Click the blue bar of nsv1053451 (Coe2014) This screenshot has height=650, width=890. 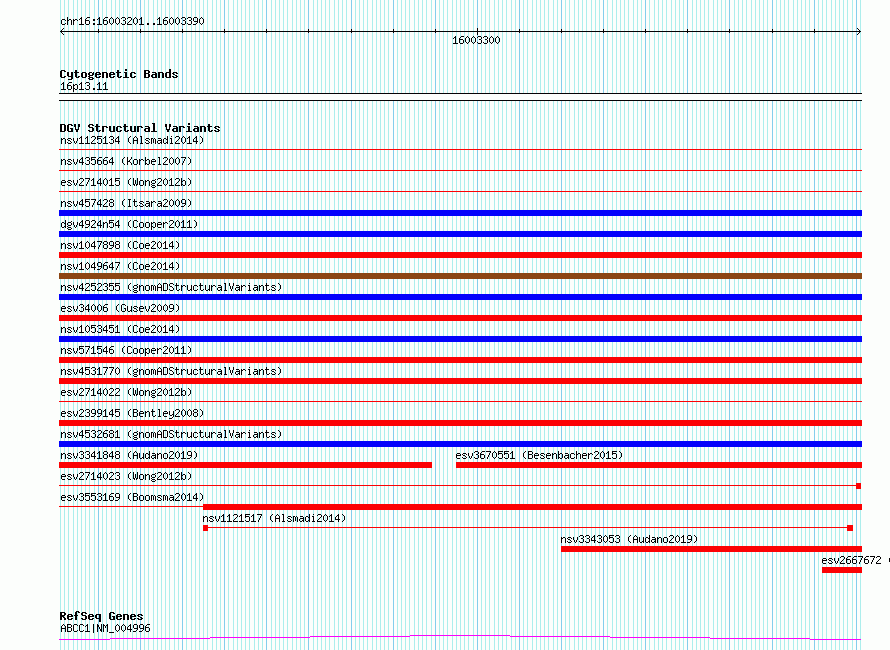[x=460, y=339]
